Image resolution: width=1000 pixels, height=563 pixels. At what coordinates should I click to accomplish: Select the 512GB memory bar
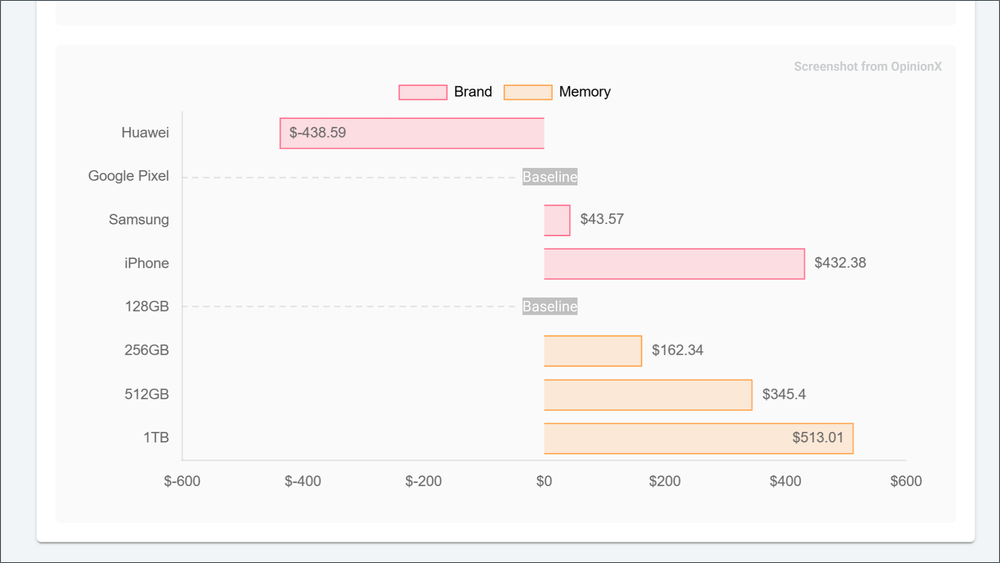[x=648, y=395]
